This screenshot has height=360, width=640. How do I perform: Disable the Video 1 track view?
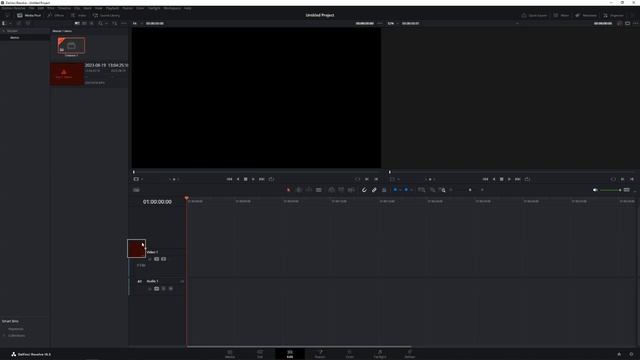[163, 259]
